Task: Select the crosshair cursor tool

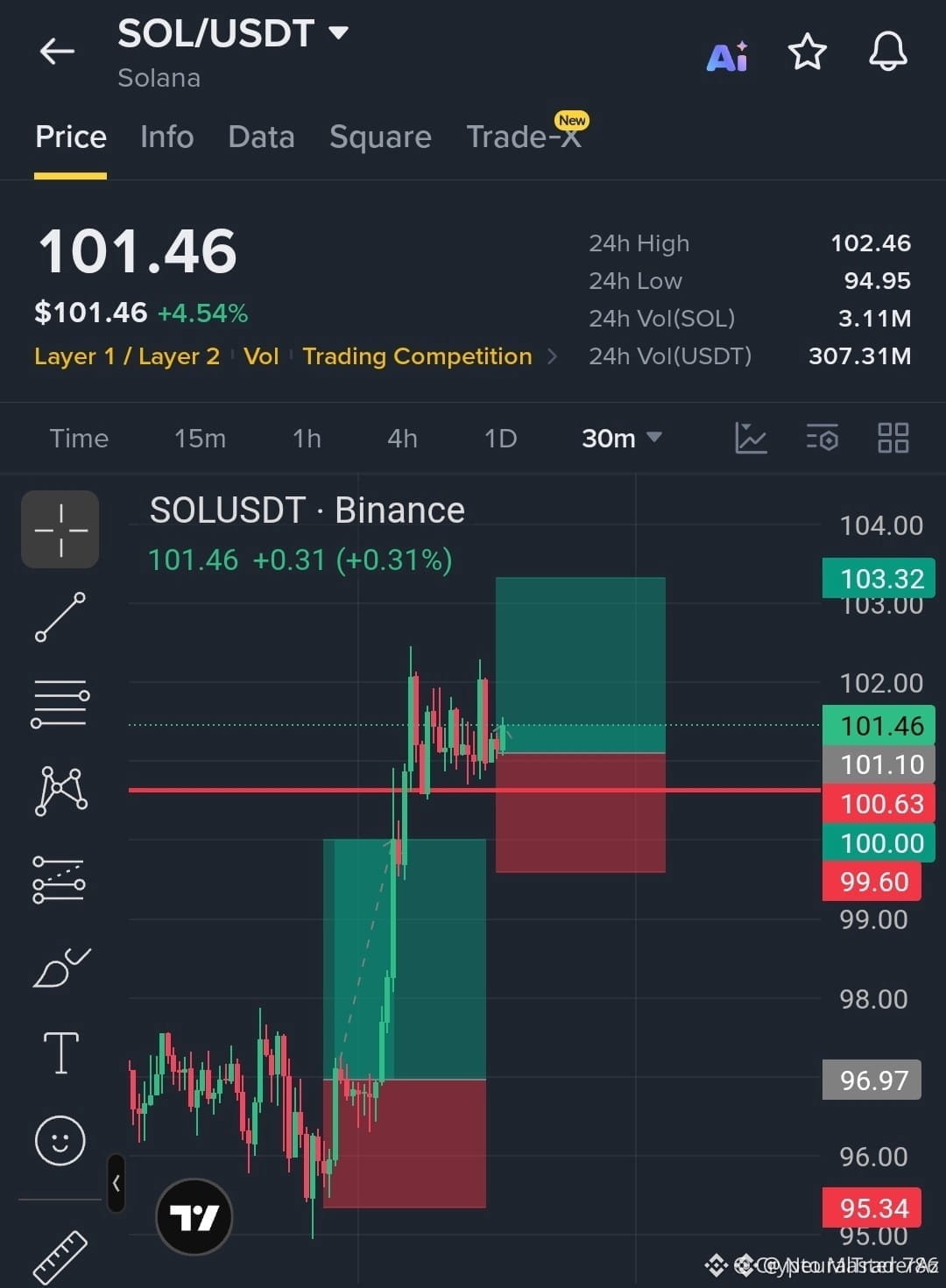Action: coord(60,530)
